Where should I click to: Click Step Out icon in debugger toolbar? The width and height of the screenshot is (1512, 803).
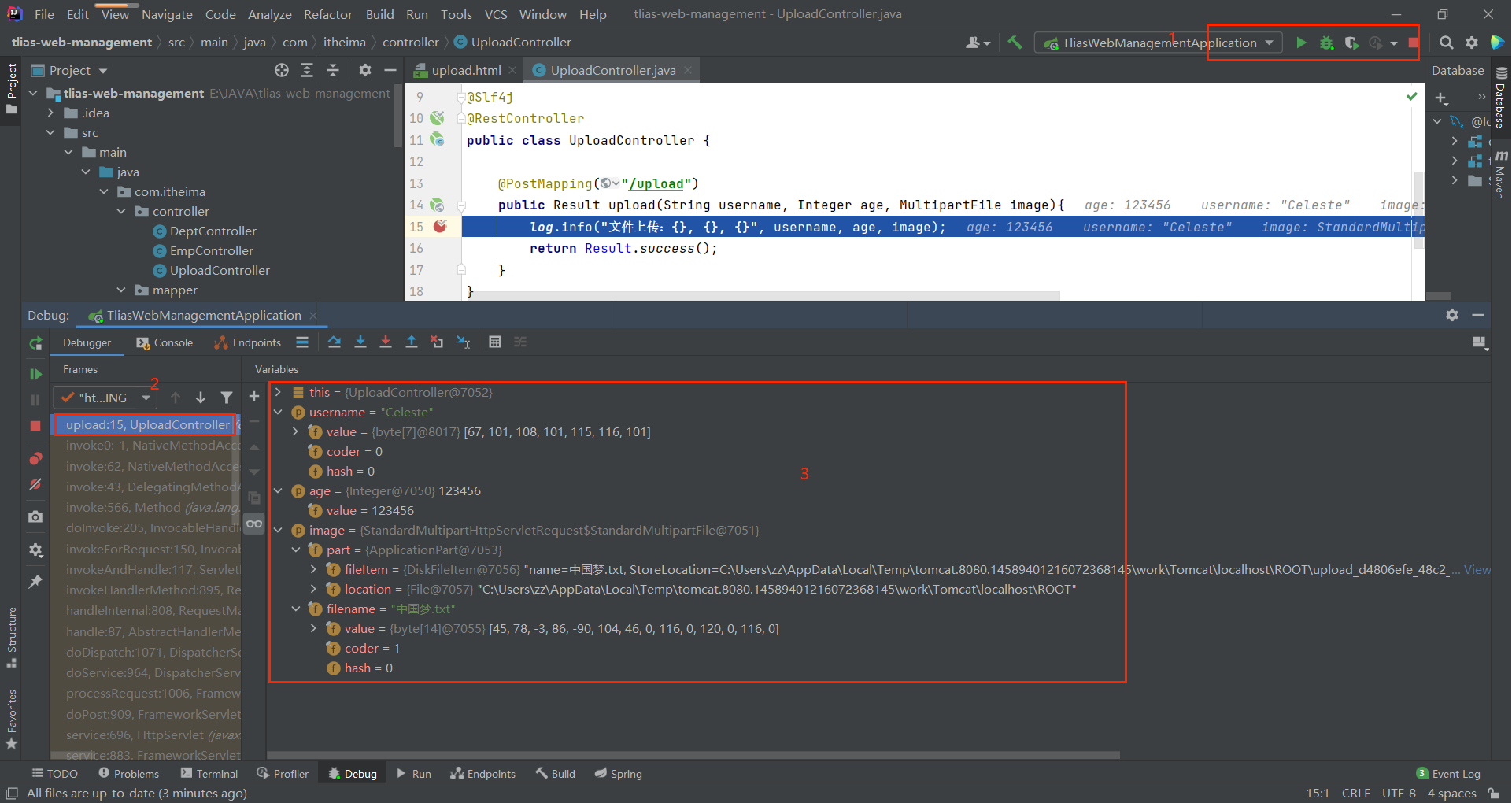[x=412, y=342]
